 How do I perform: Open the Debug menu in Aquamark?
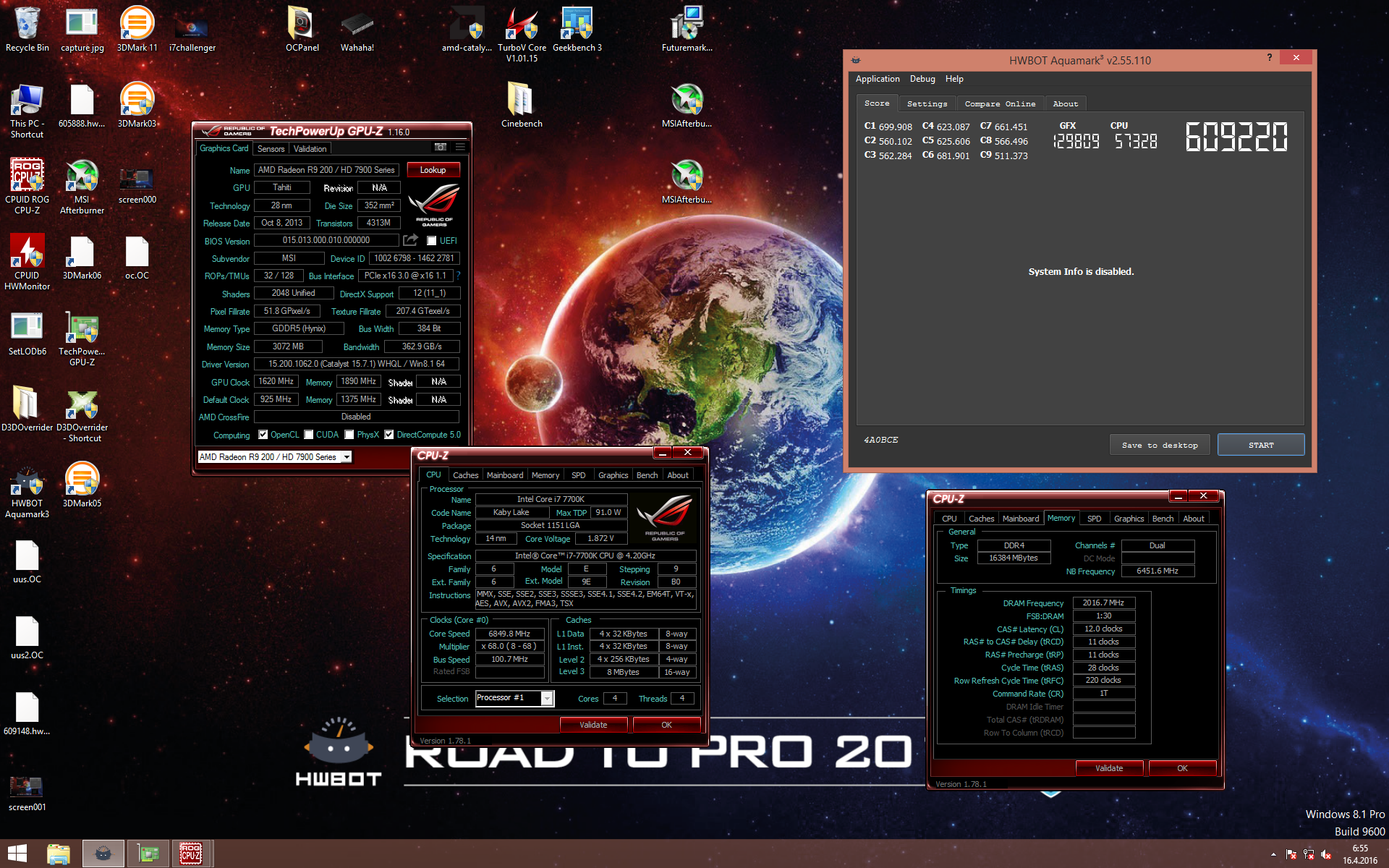tap(922, 79)
